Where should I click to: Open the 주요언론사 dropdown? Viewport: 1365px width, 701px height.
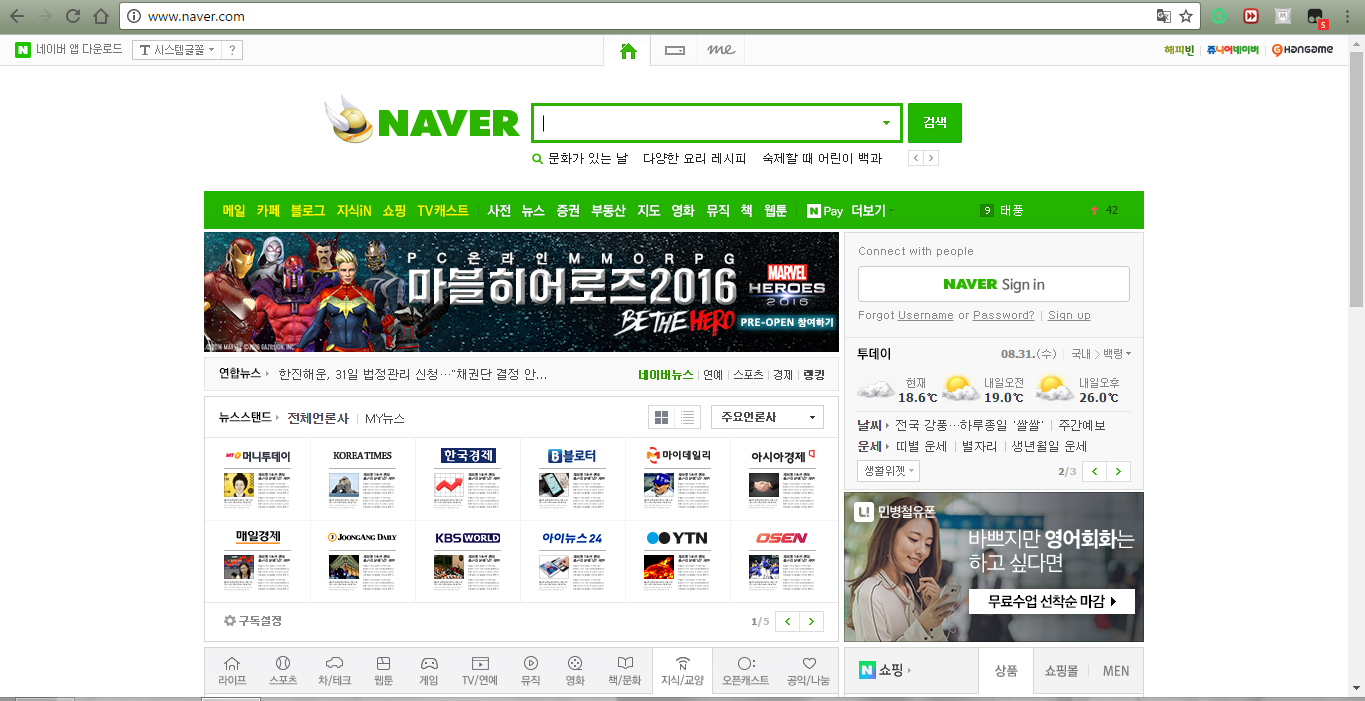tap(766, 416)
